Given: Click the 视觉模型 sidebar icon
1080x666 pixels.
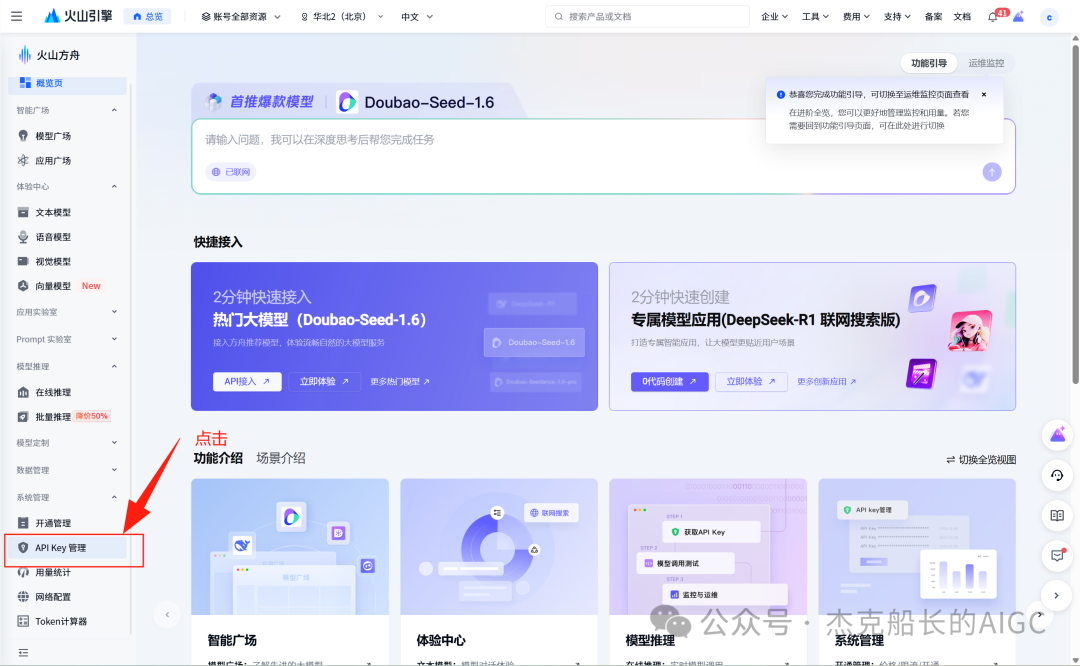Looking at the screenshot, I should (x=23, y=261).
